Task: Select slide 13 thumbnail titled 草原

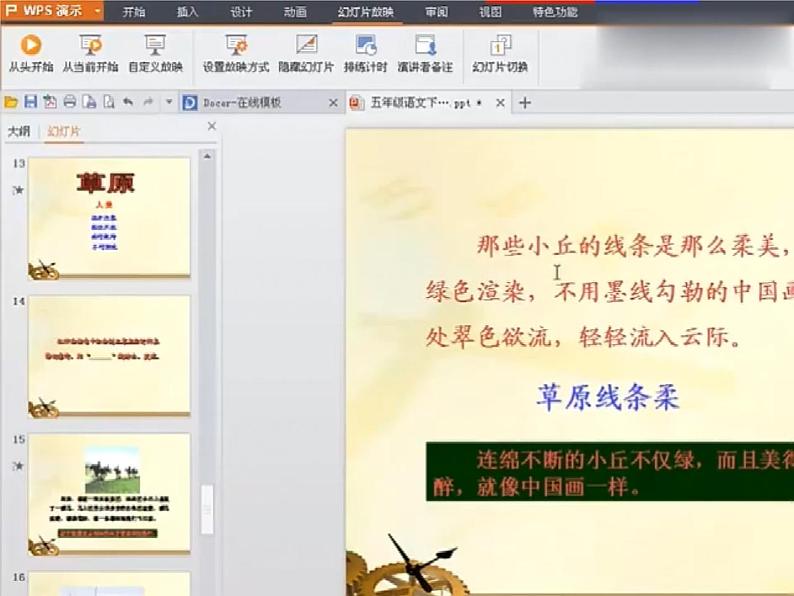Action: click(x=108, y=216)
